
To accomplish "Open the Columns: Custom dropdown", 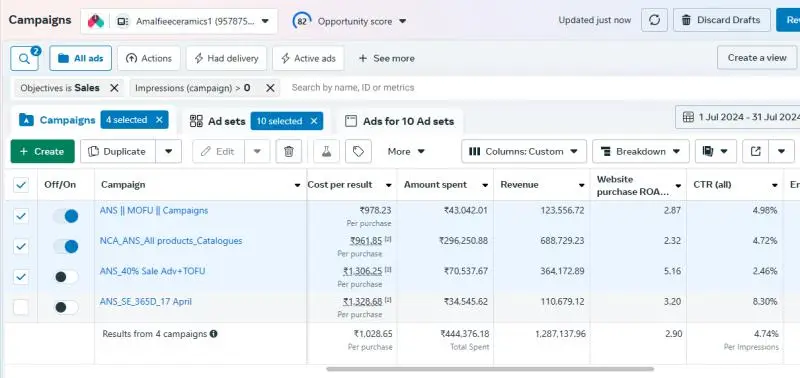I will [x=524, y=152].
